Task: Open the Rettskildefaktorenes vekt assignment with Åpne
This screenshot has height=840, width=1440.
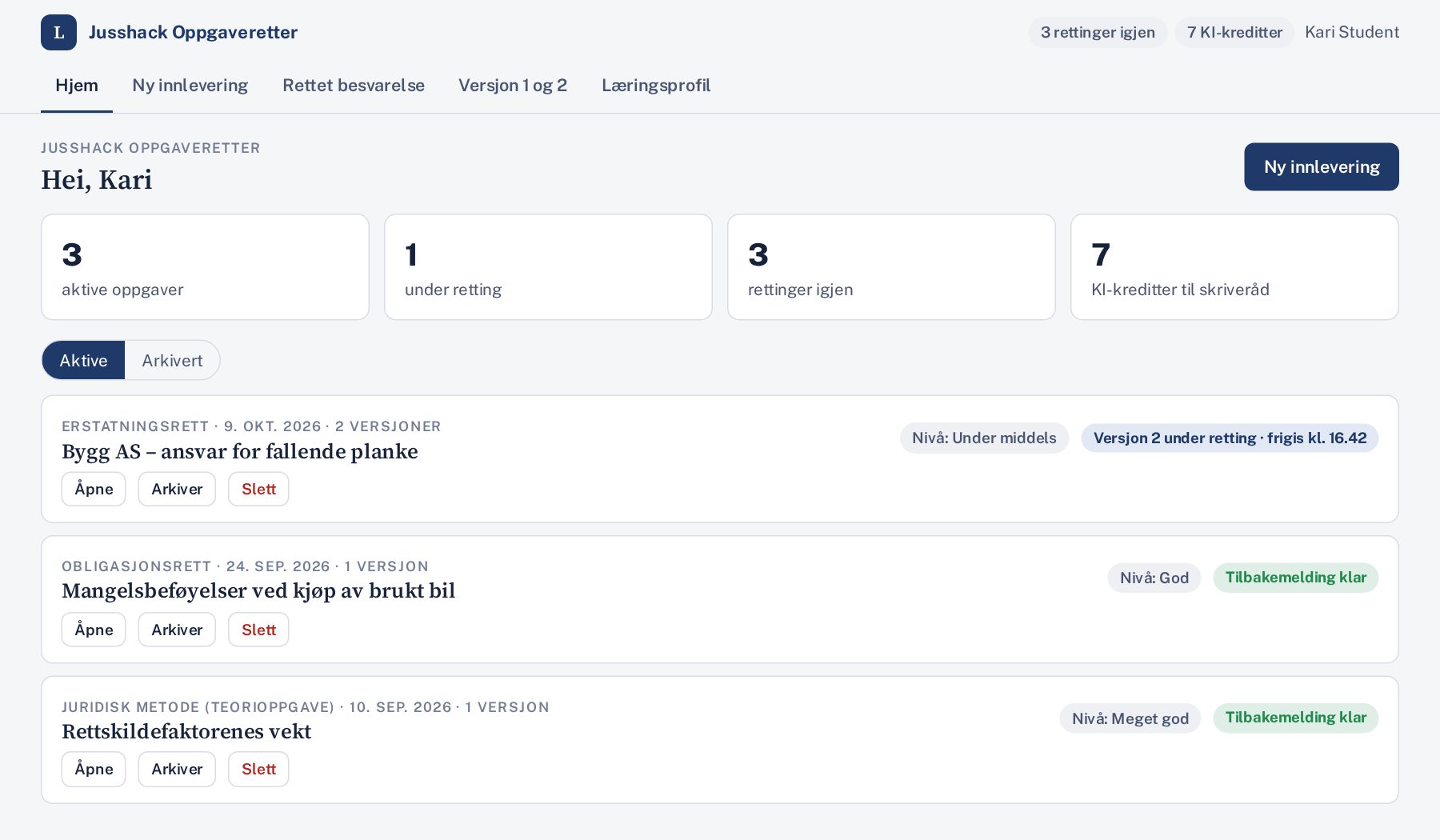Action: [94, 769]
